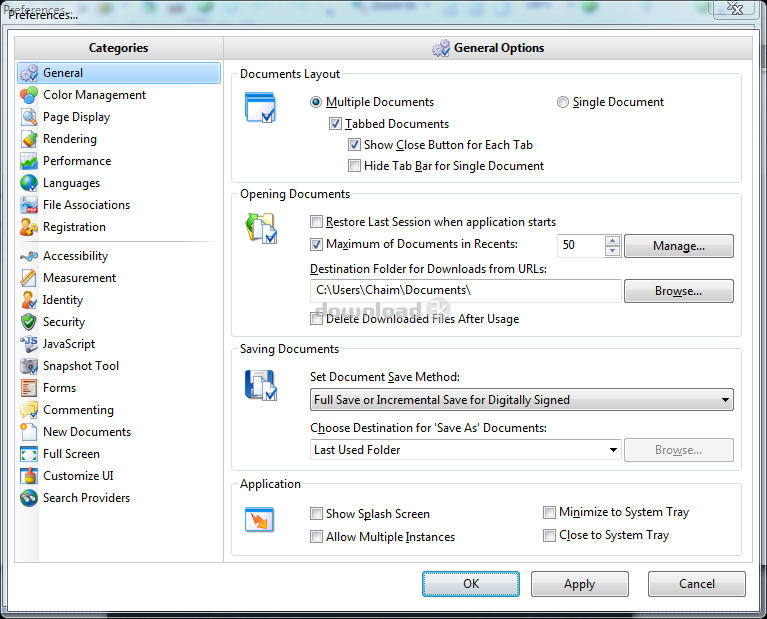Open the Set Document Save Method dropdown
This screenshot has width=767, height=619.
click(x=521, y=400)
